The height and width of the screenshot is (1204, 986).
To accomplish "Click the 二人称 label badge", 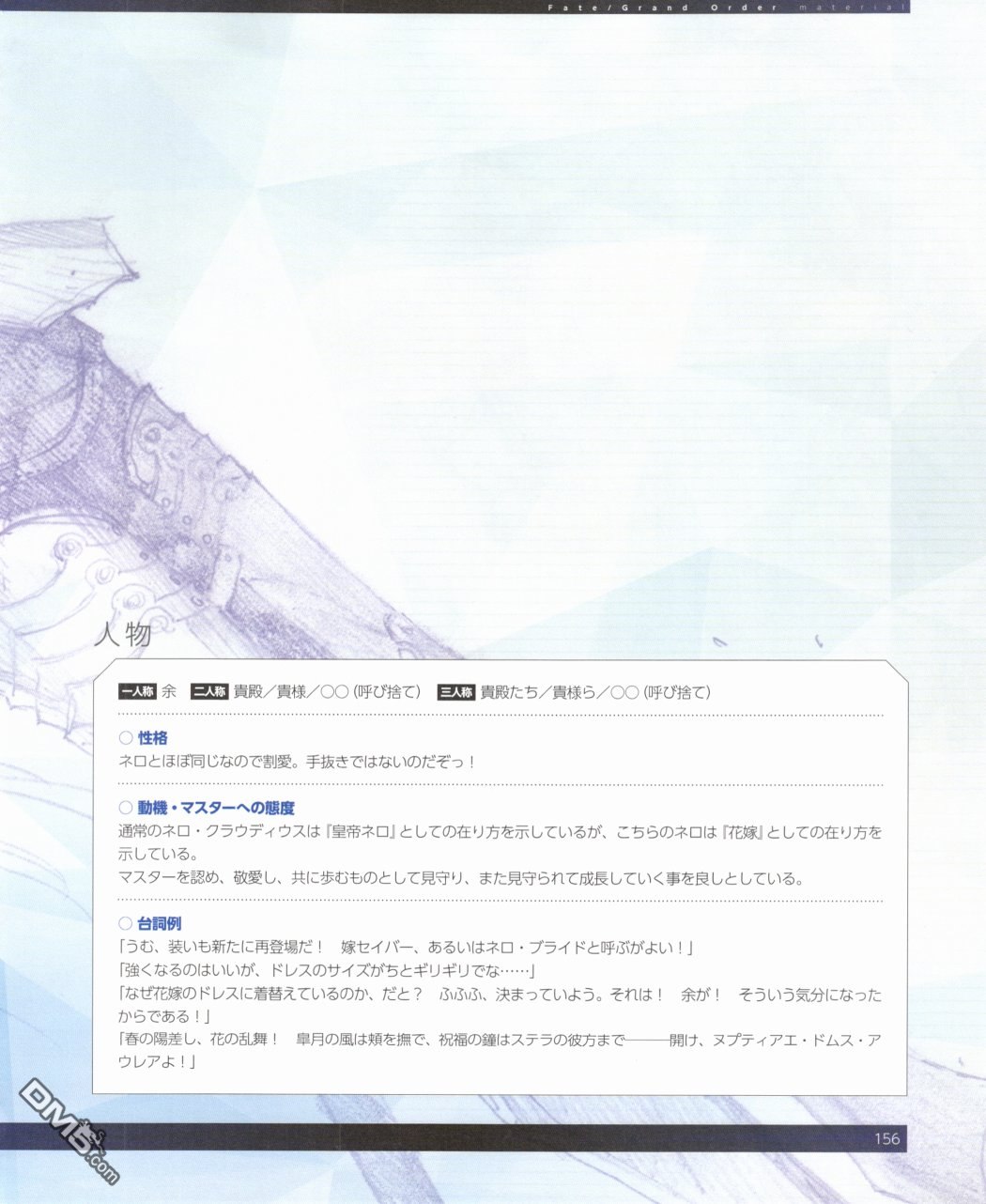I will coord(208,692).
